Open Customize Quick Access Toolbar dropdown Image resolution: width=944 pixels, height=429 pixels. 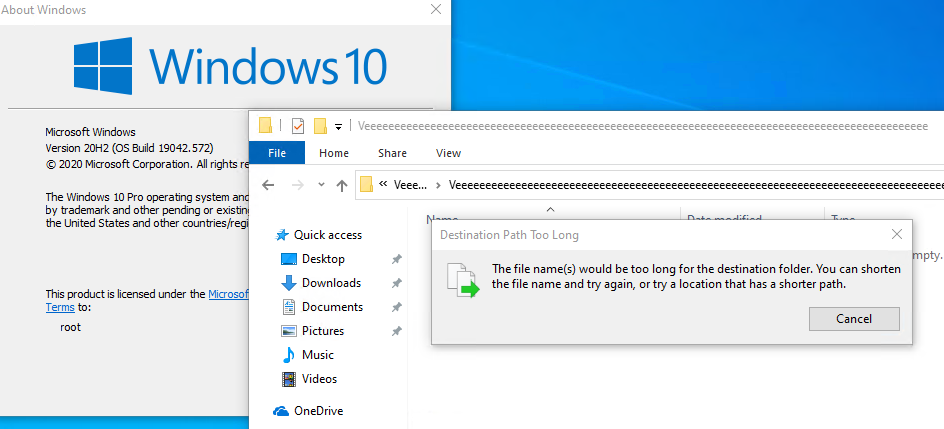[x=338, y=126]
